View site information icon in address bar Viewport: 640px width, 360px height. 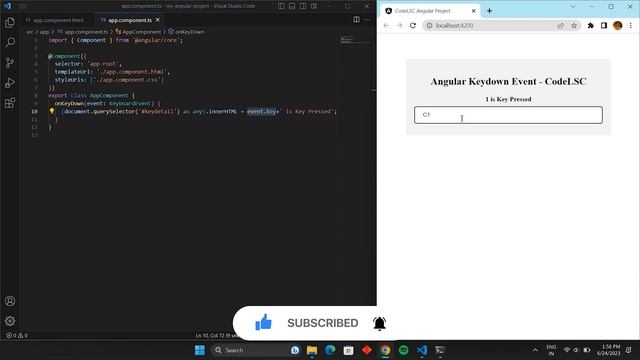(x=429, y=25)
